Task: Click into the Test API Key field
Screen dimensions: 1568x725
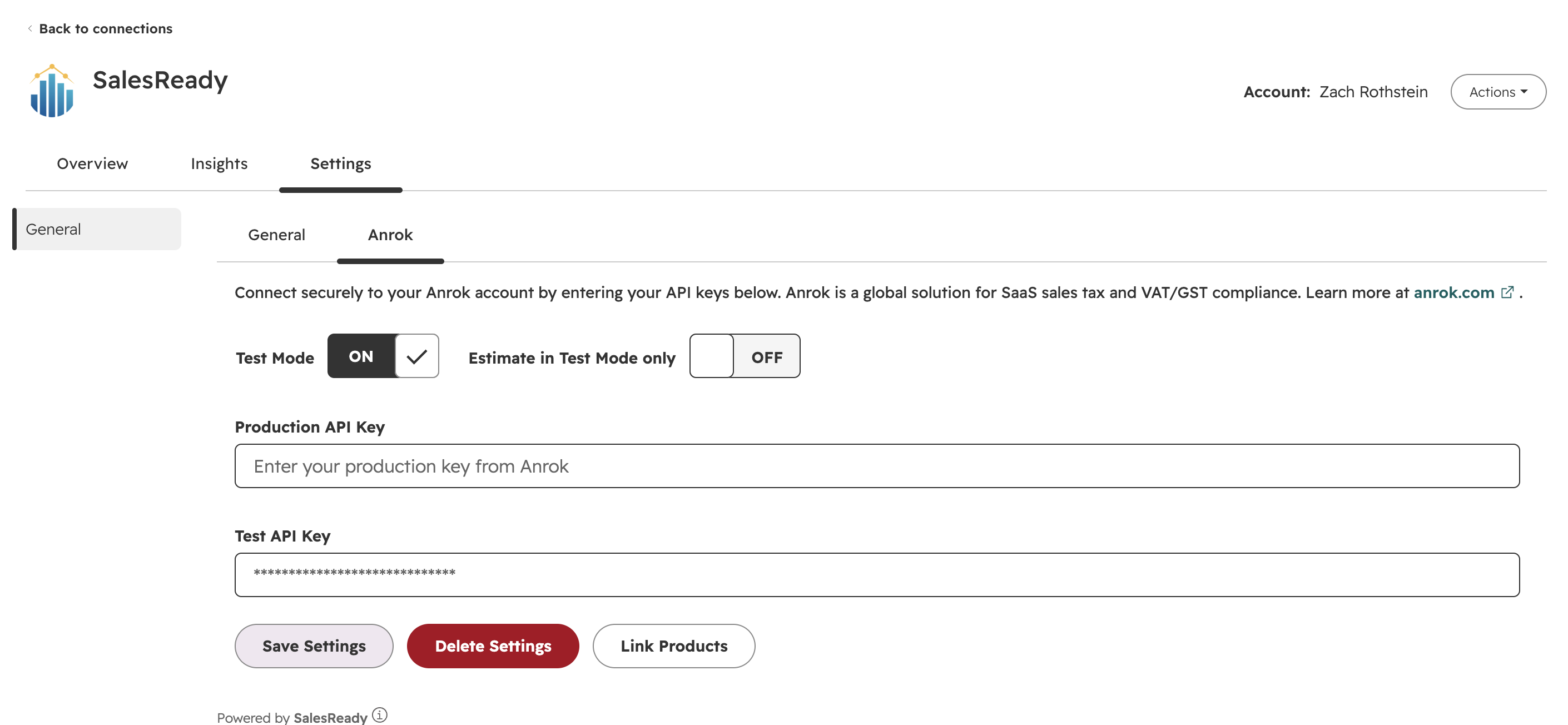Action: pyautogui.click(x=877, y=575)
